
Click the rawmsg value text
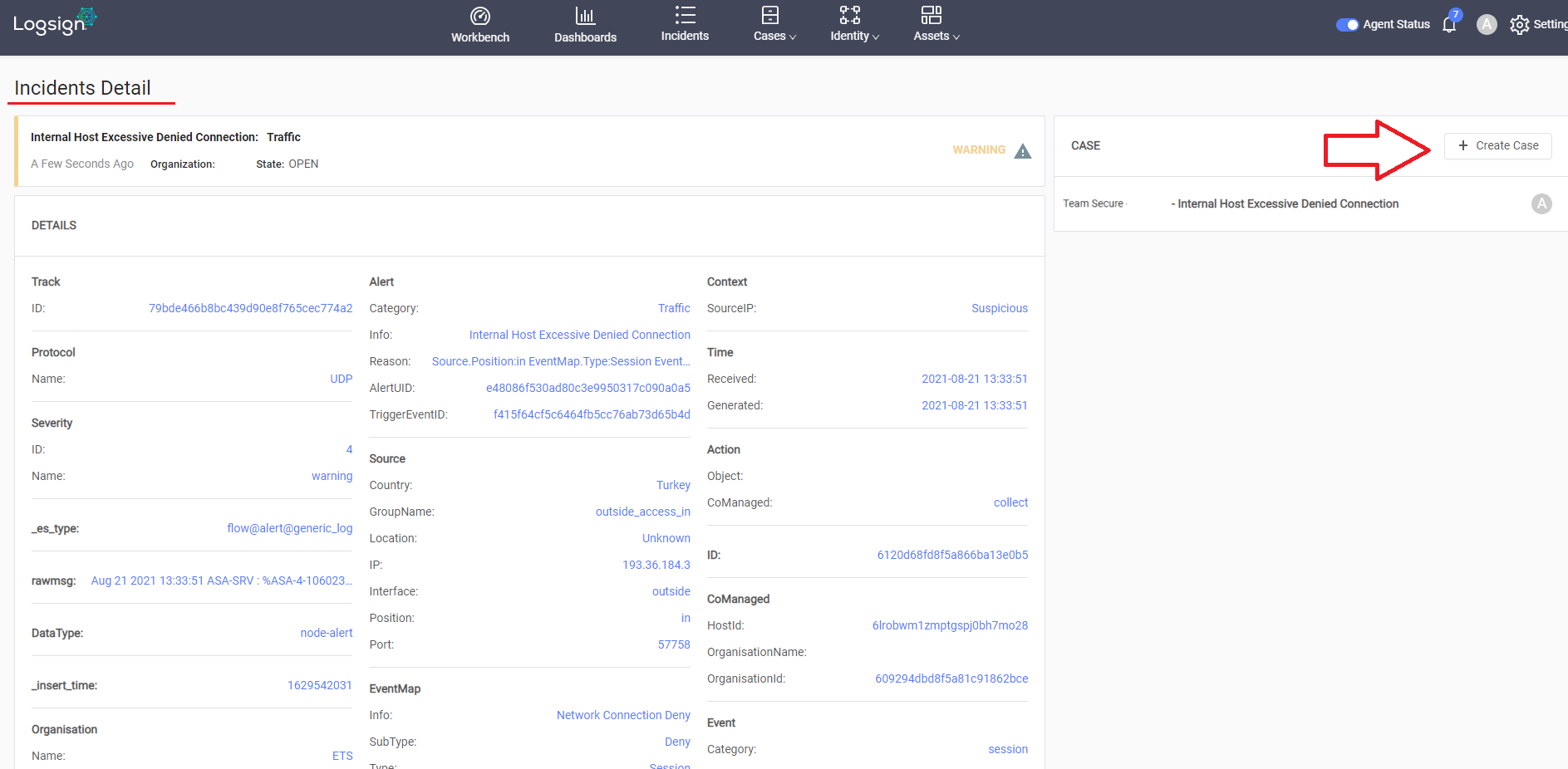[221, 580]
